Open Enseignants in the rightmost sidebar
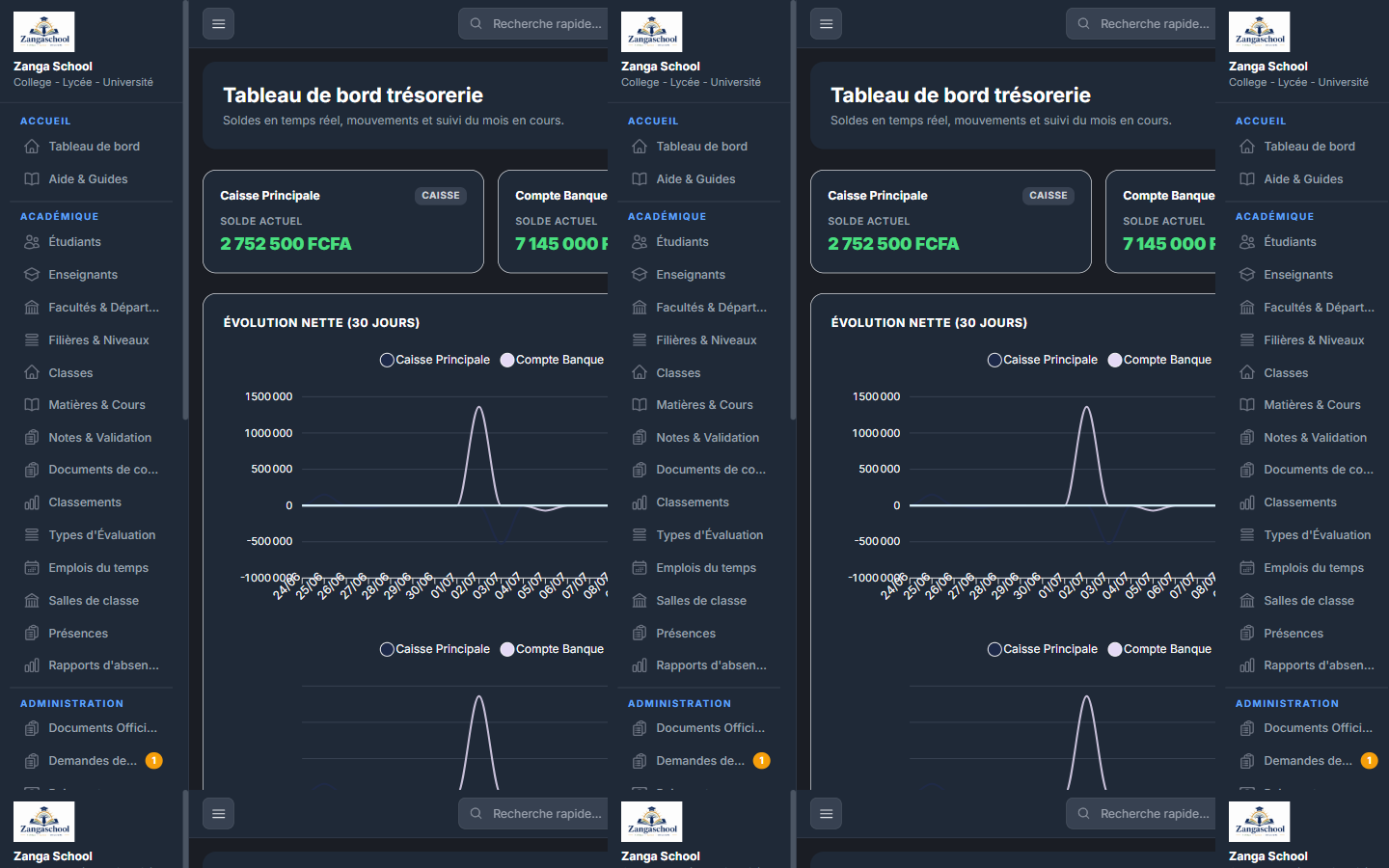1389x868 pixels. (1307, 275)
